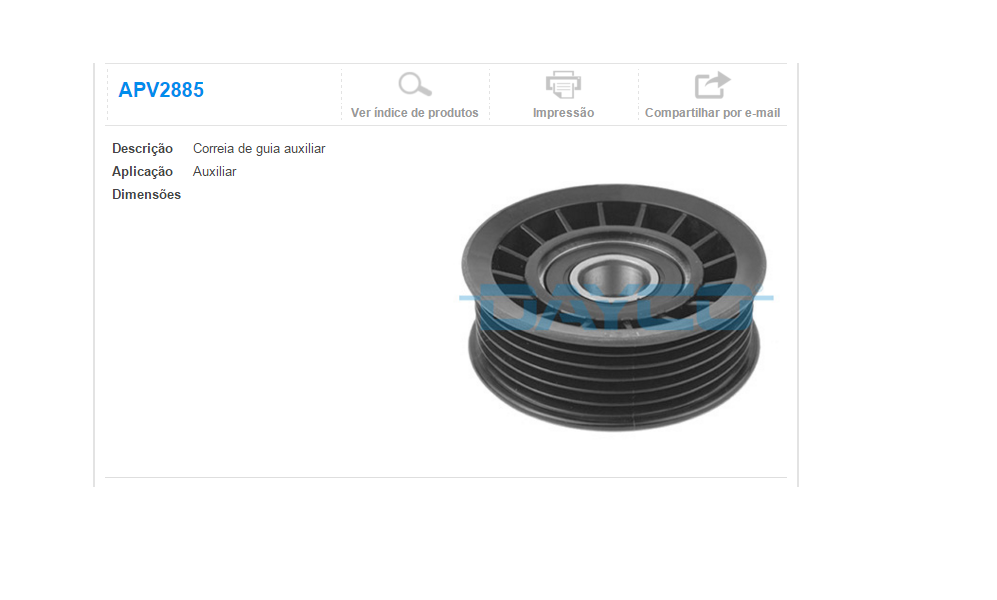Click the 'Correia de guia auxiliar' description text

(x=259, y=148)
